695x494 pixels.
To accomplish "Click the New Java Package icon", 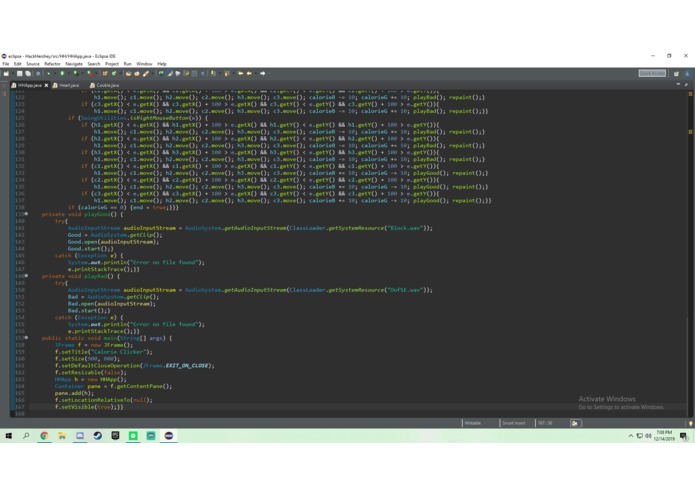I will pos(105,73).
